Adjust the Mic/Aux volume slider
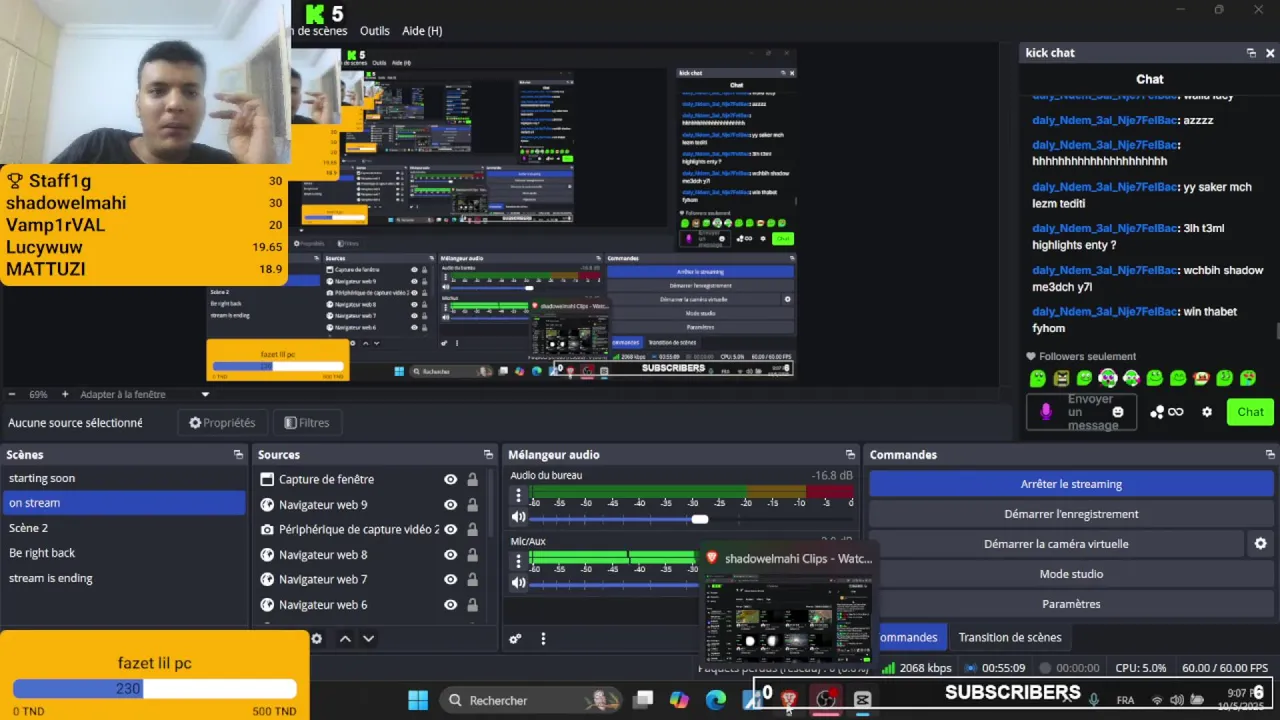This screenshot has width=1280, height=720. [614, 583]
